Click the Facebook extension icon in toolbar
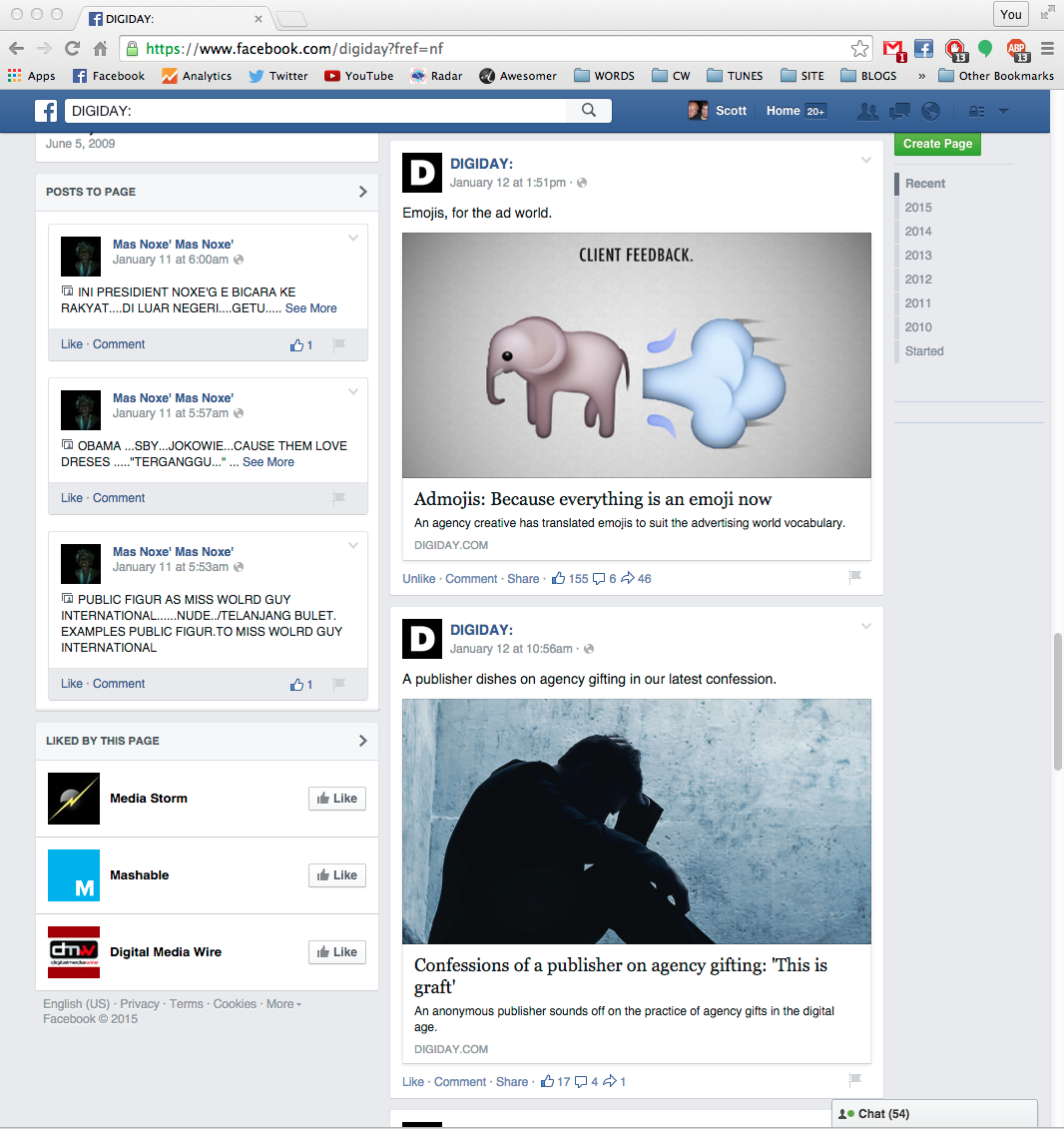 (x=923, y=49)
